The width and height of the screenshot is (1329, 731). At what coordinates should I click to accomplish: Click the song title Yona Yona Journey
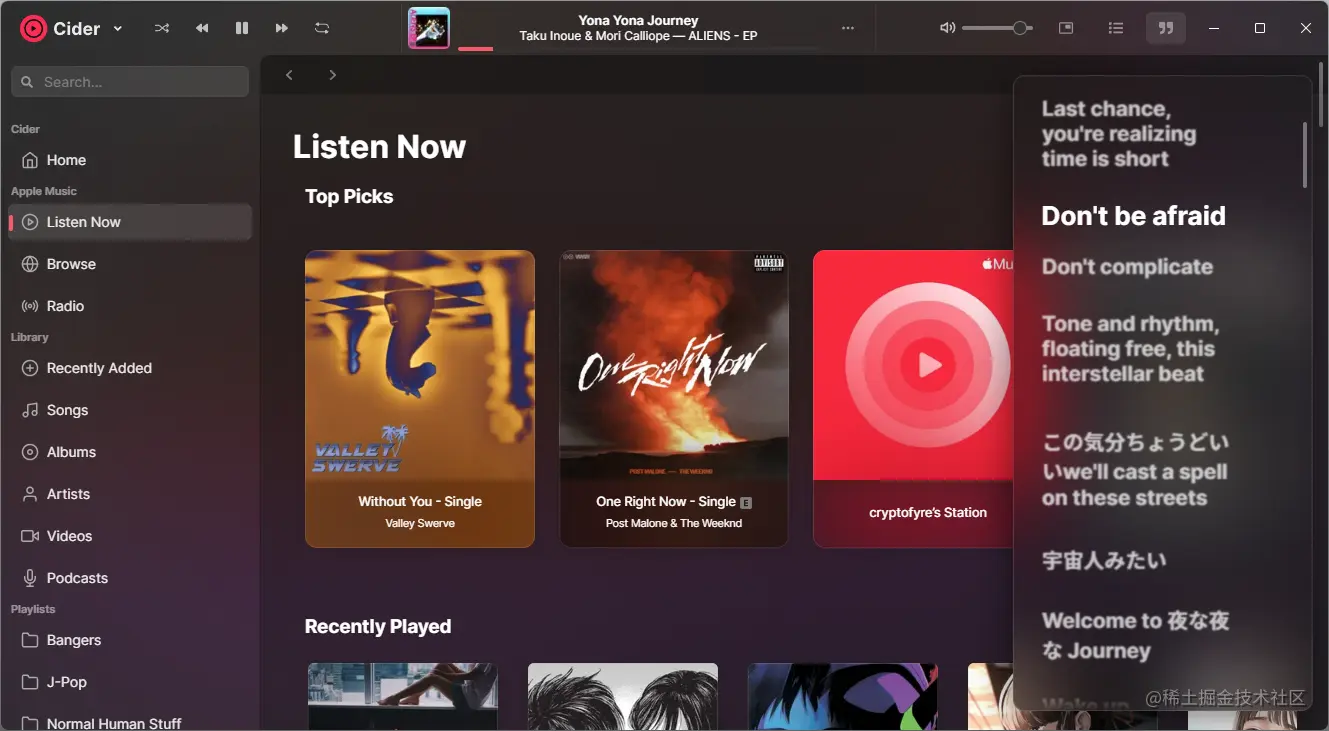[x=638, y=20]
